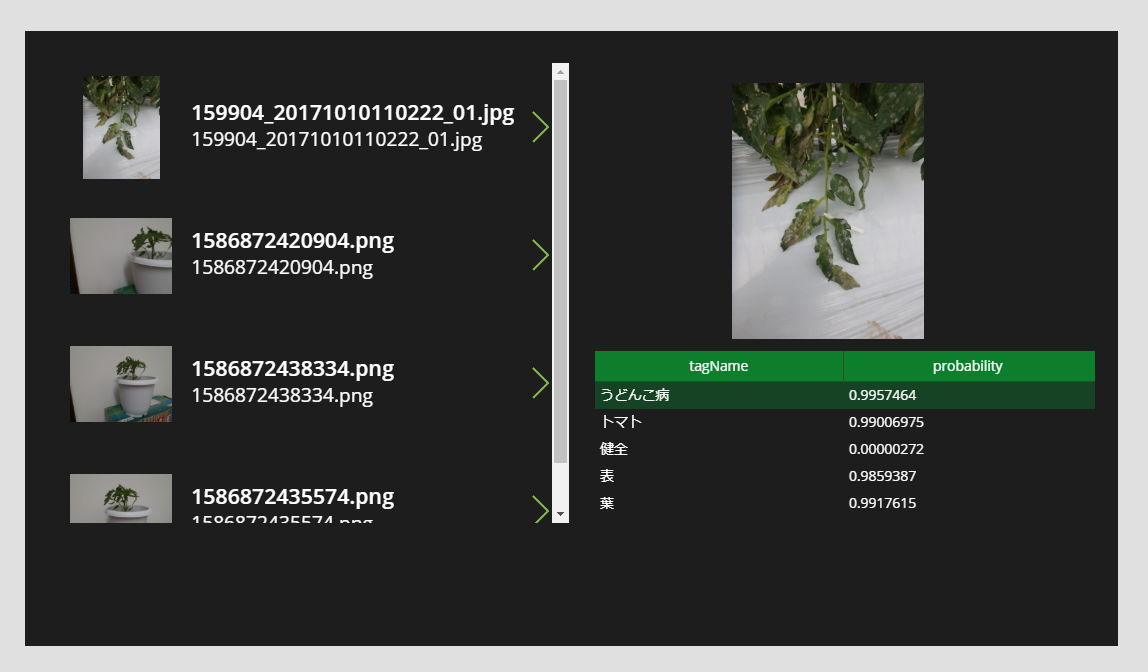The height and width of the screenshot is (672, 1148).
Task: Click the gallery scrollbar thumb
Action: [x=561, y=272]
